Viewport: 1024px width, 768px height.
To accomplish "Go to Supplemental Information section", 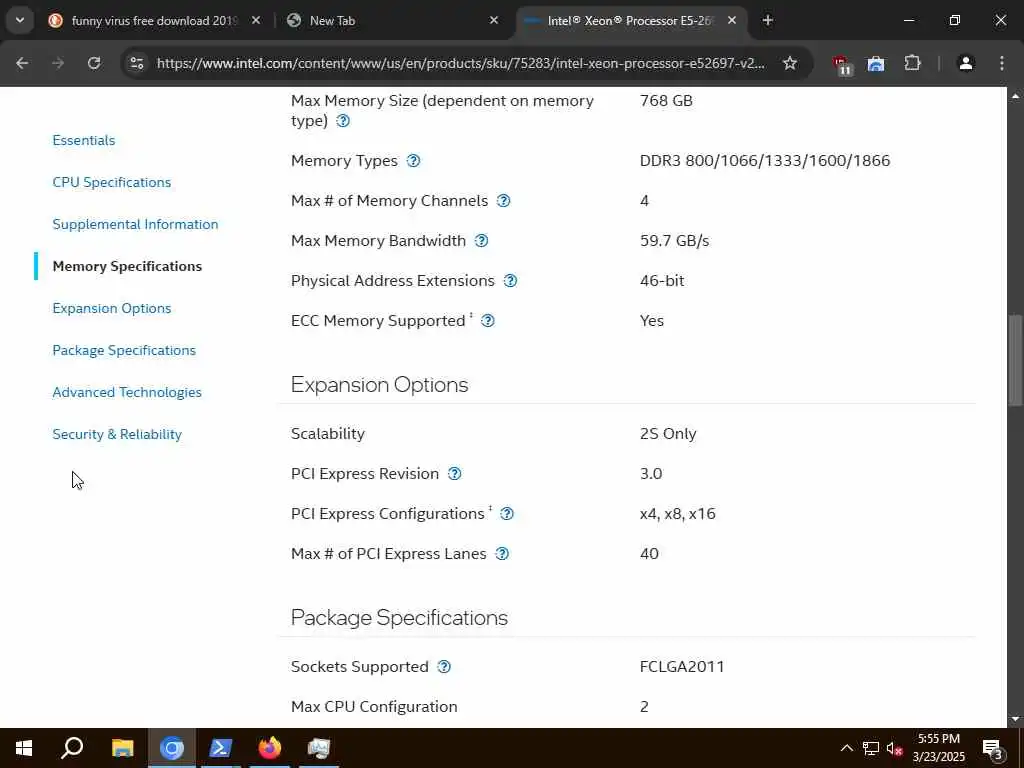I will click(135, 224).
